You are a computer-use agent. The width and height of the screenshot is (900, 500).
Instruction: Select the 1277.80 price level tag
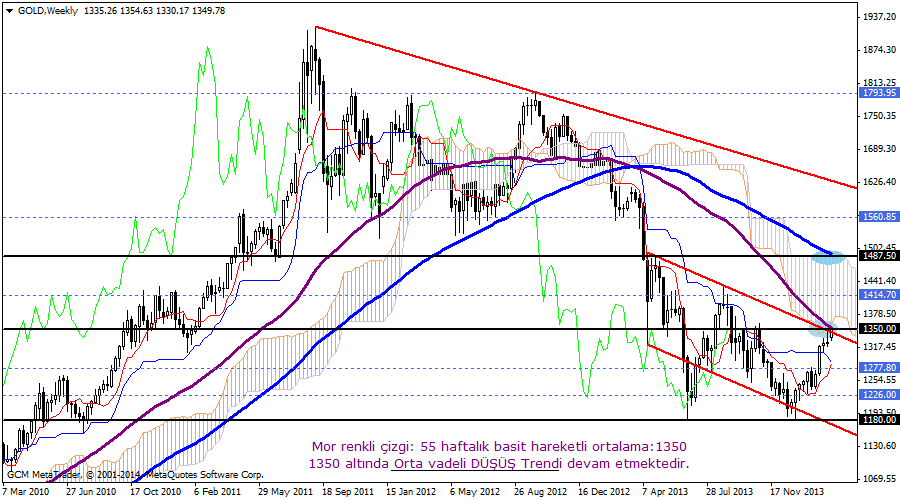[878, 367]
